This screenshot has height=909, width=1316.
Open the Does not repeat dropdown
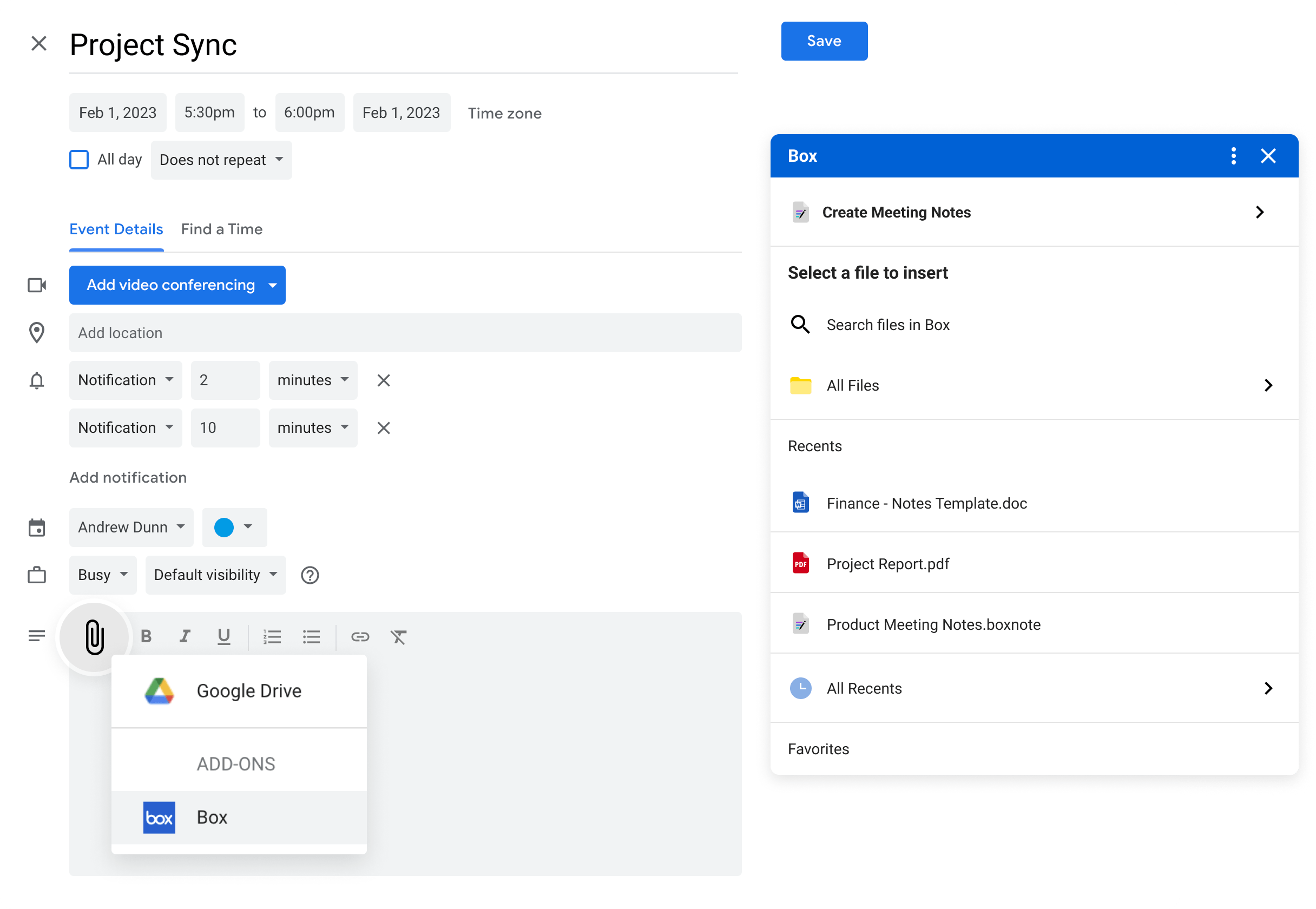(x=221, y=160)
